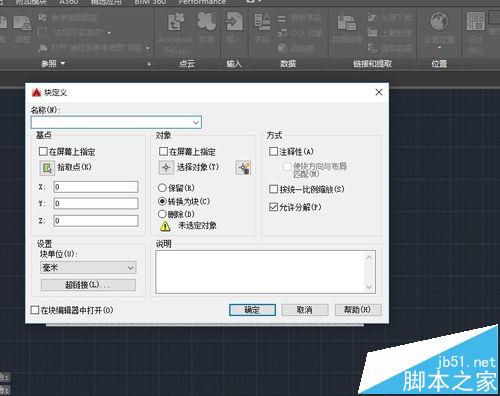Expand arrow below 设置位置 button
This screenshot has height=396, width=500.
439,48
